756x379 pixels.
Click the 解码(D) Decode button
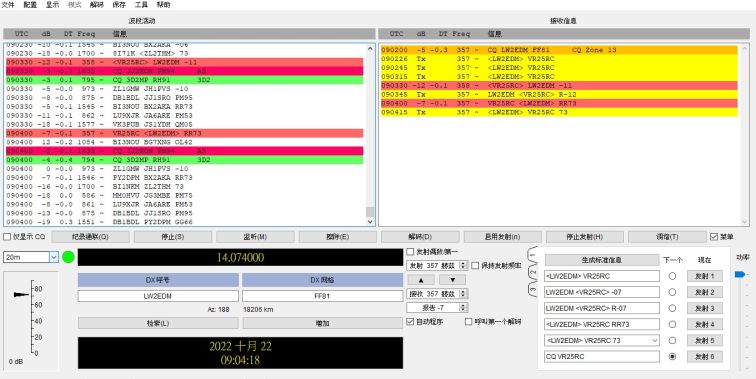point(420,237)
